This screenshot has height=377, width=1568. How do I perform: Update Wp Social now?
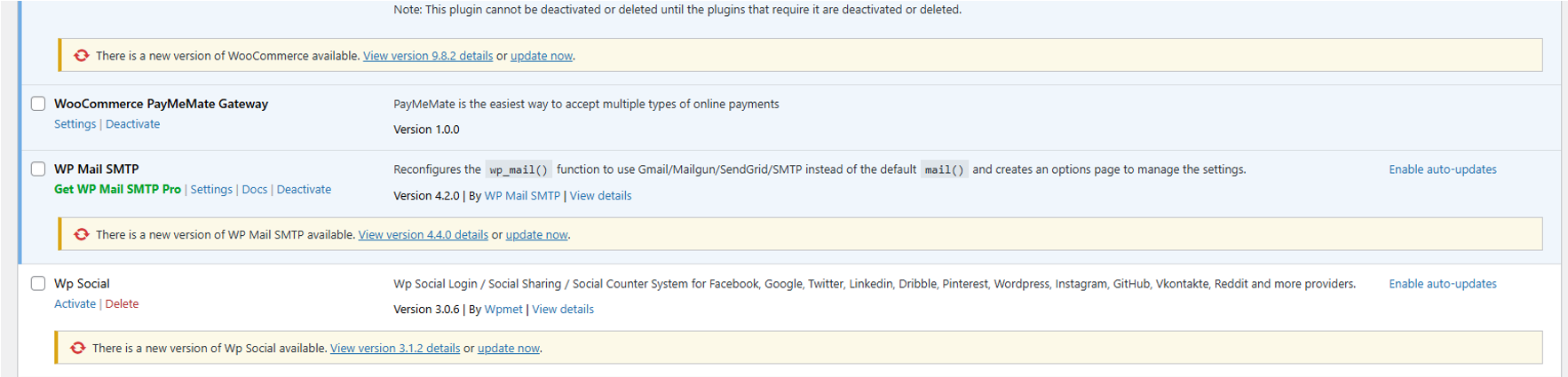point(508,349)
